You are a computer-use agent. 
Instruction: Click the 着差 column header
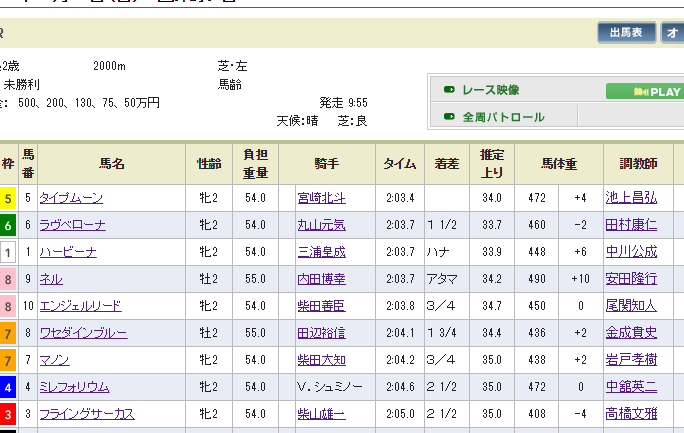pyautogui.click(x=447, y=164)
